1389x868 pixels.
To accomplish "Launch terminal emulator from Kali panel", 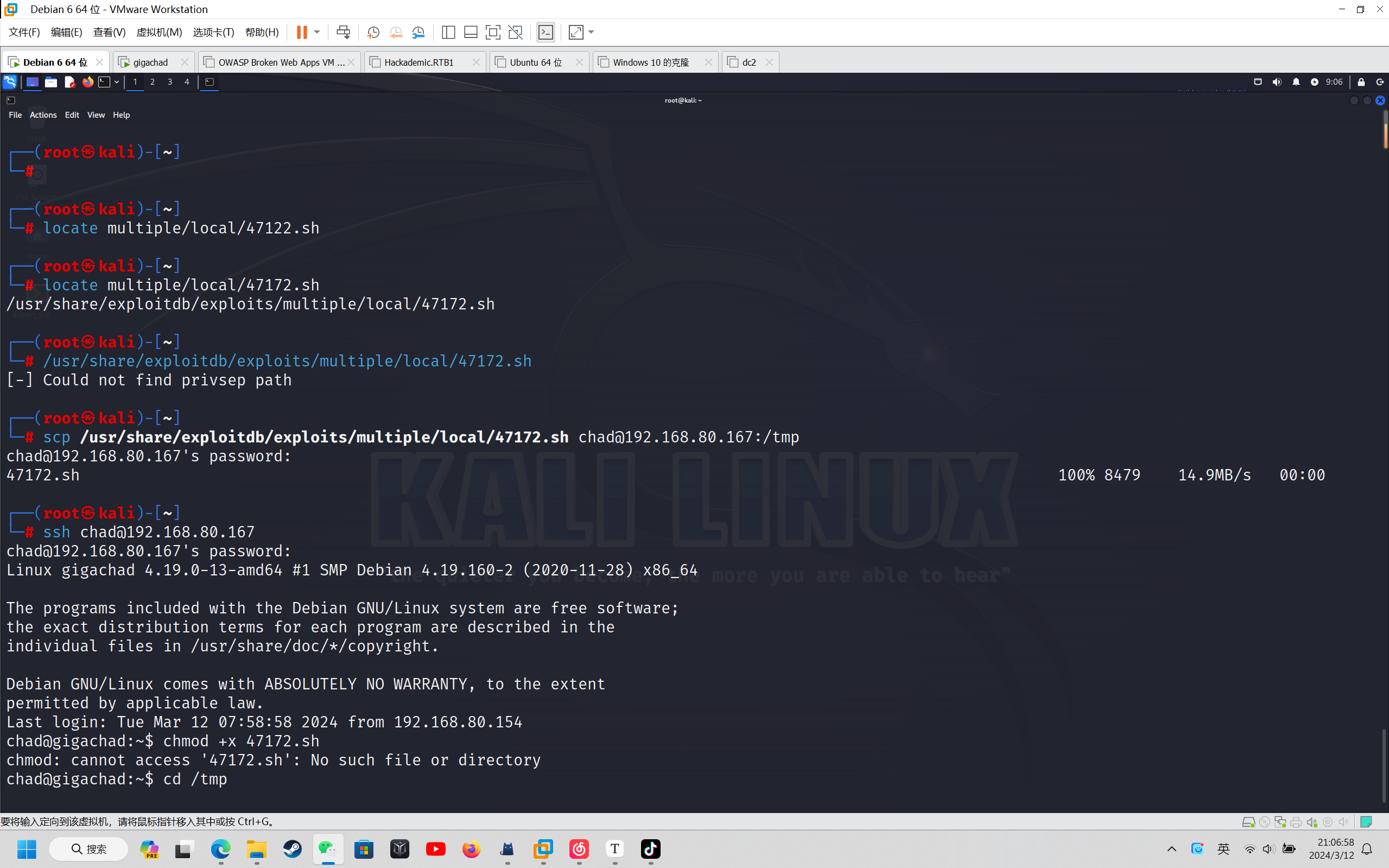I will point(104,82).
